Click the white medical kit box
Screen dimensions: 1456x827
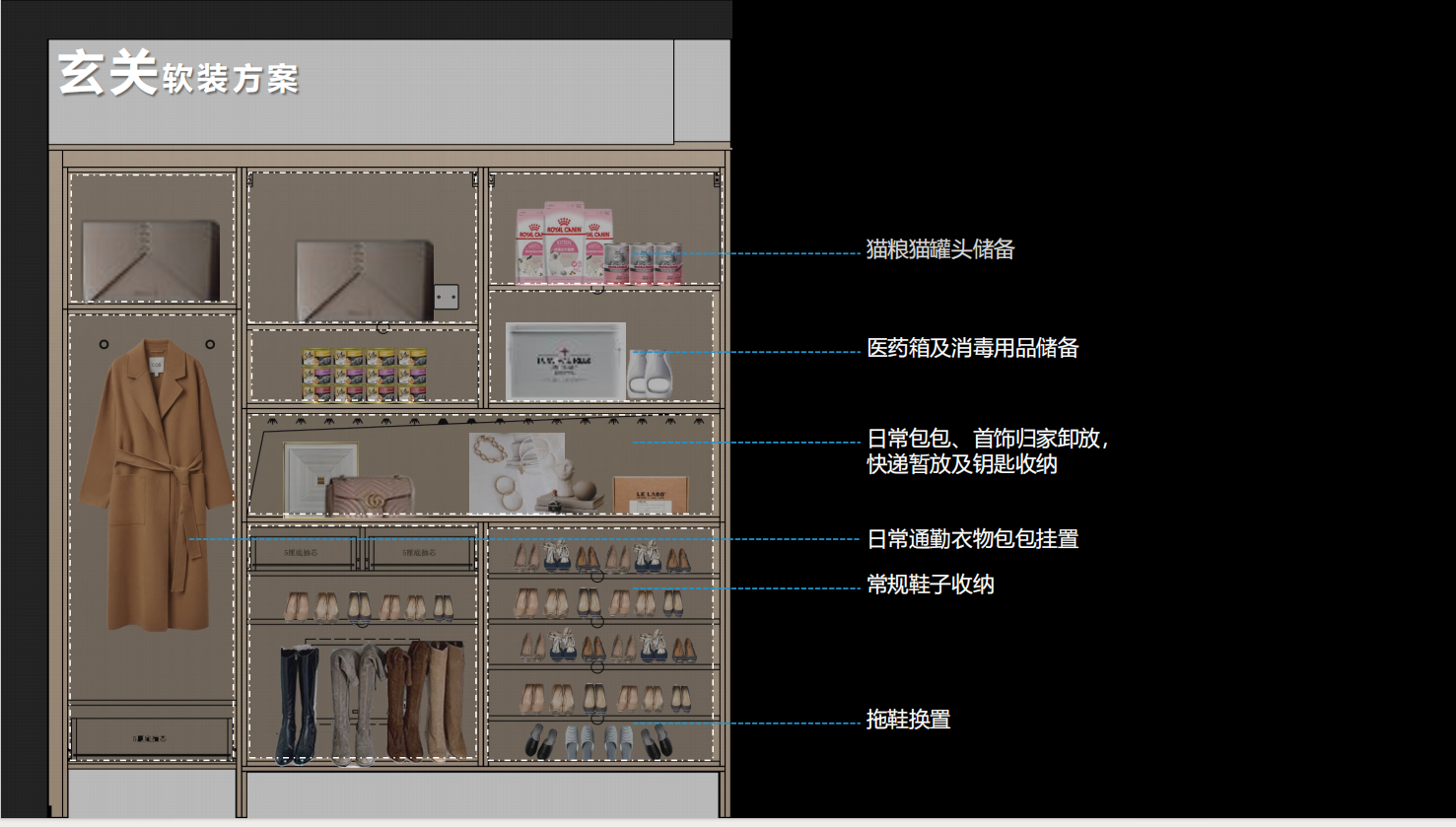coord(565,361)
